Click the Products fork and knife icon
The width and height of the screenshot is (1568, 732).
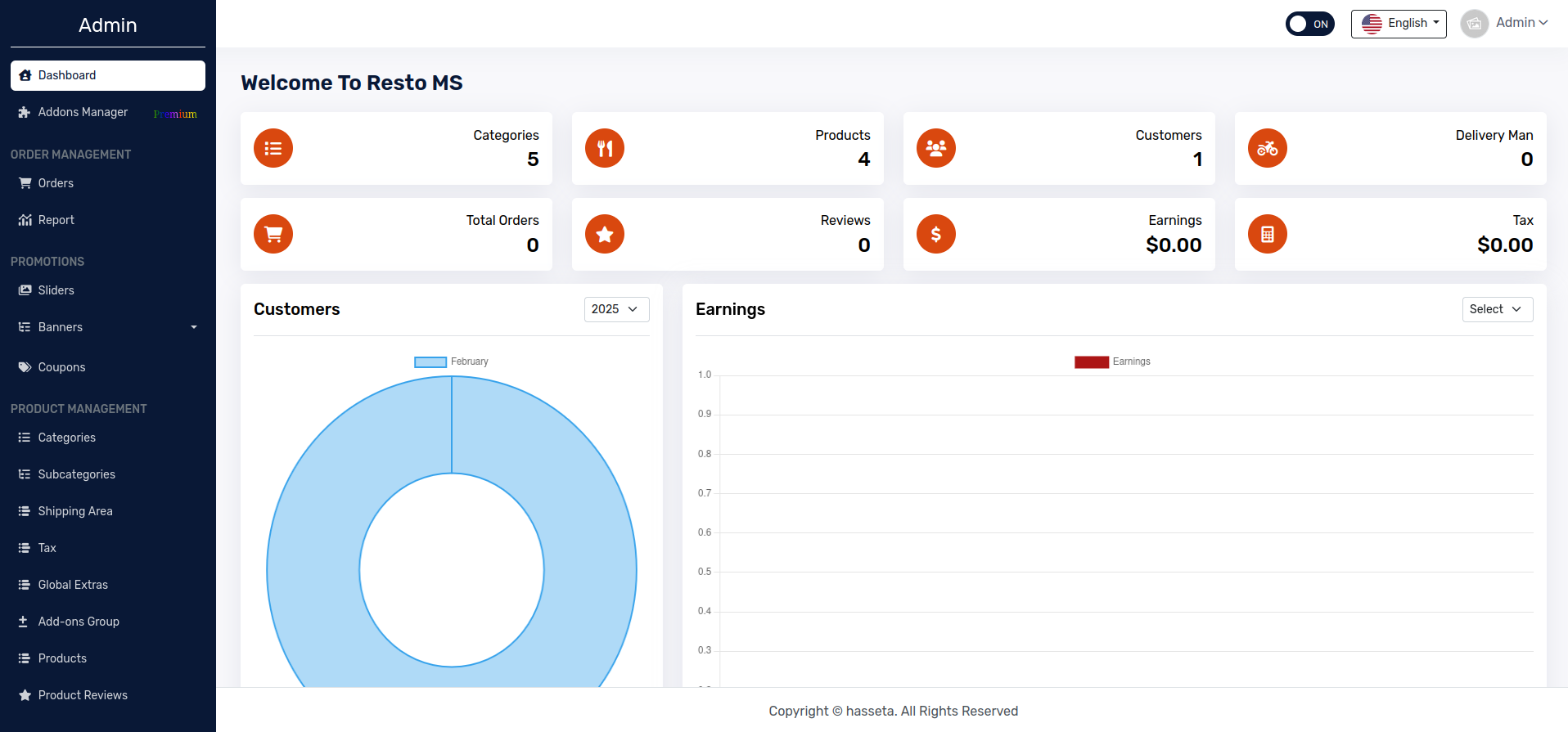click(605, 149)
